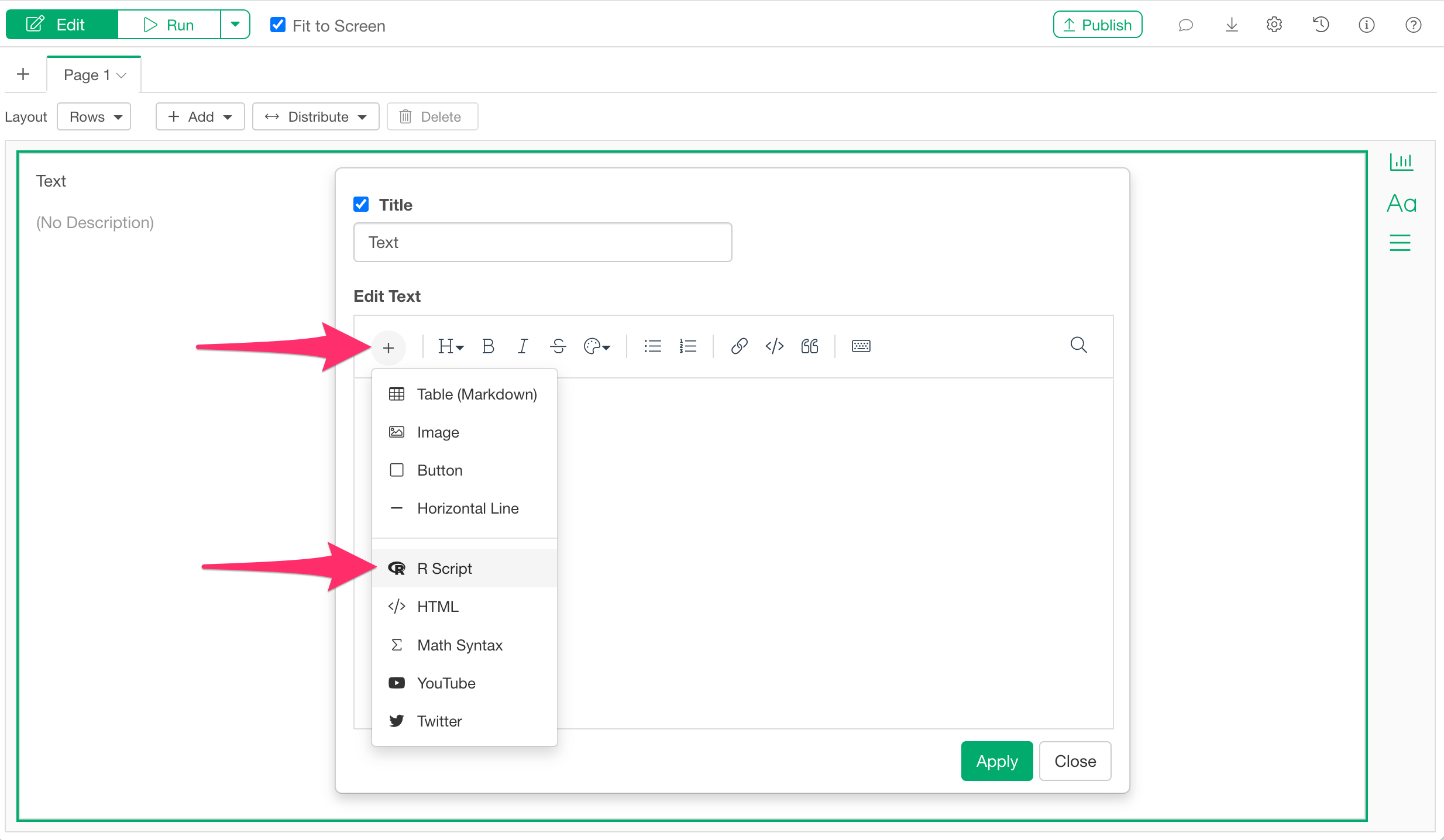The image size is (1444, 840).
Task: Open the heading level dropdown
Action: click(x=451, y=346)
